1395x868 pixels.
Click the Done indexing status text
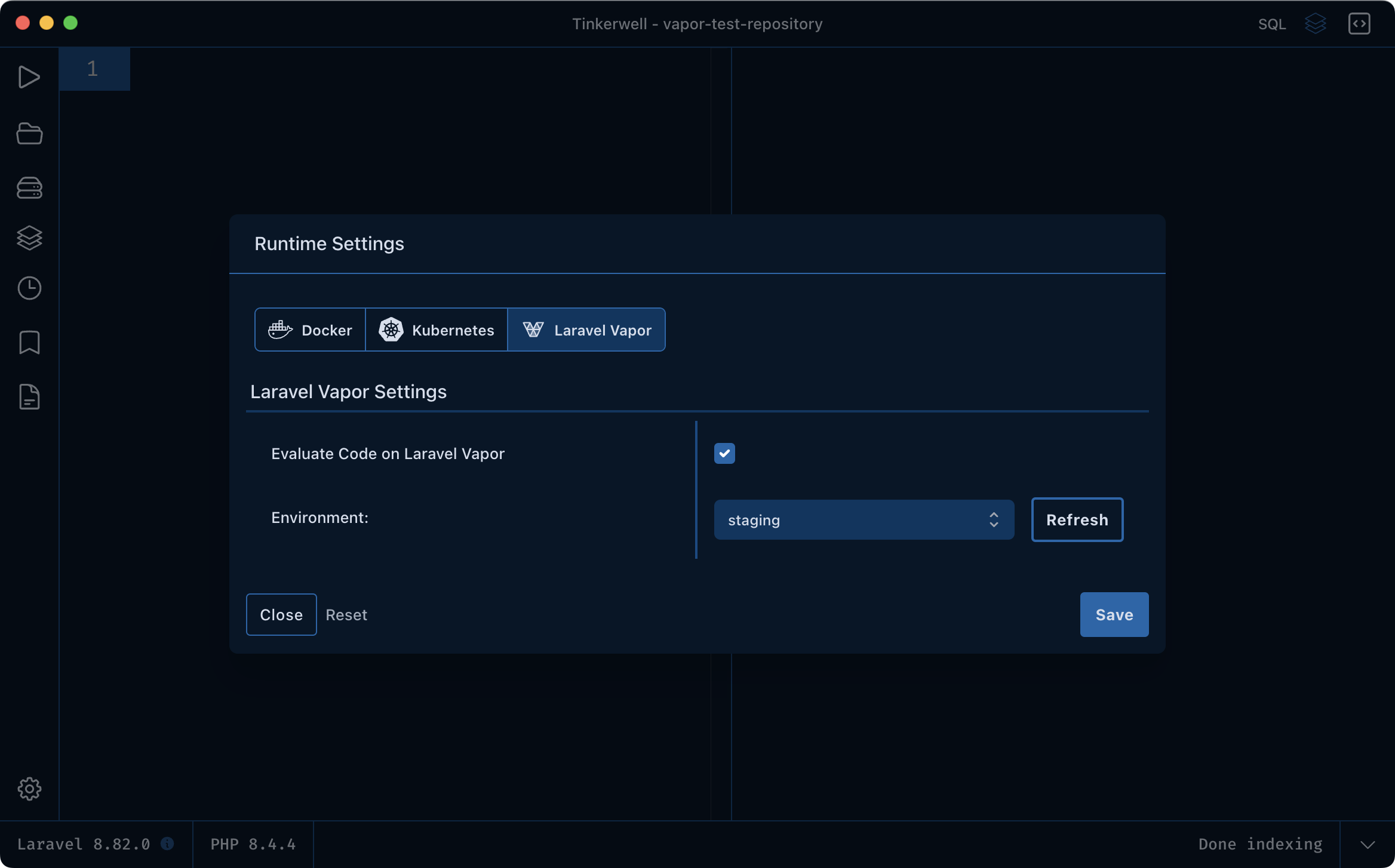(x=1261, y=844)
